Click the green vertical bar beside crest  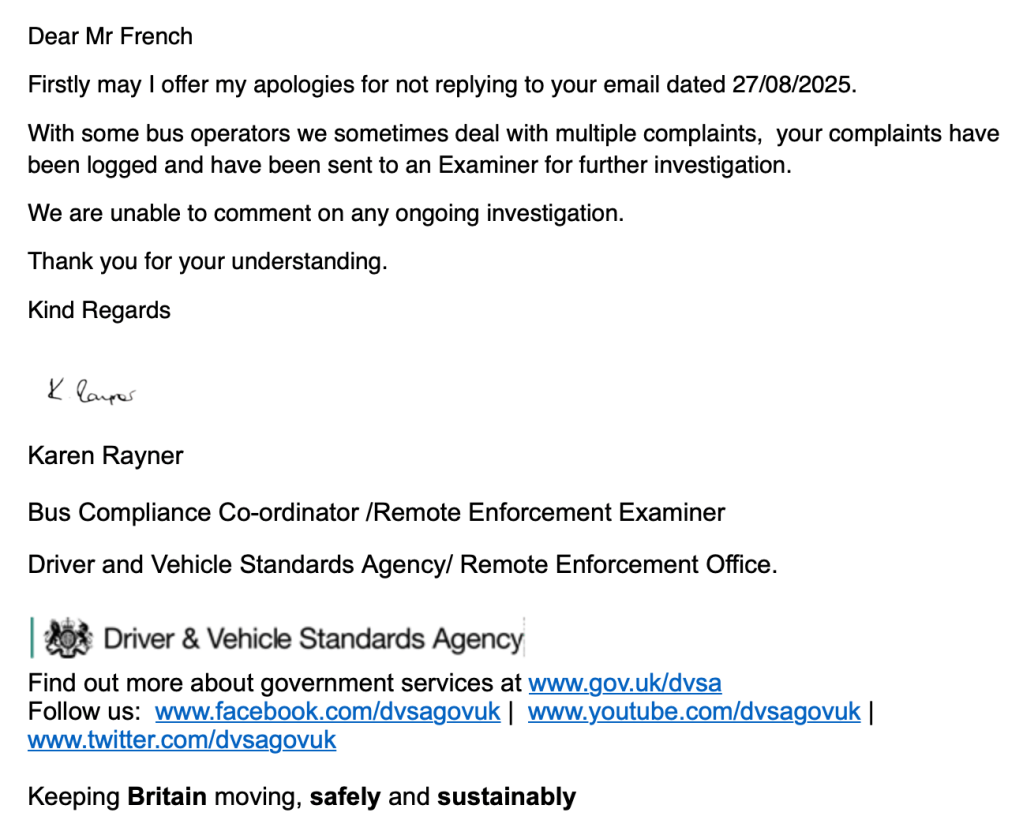[x=33, y=638]
